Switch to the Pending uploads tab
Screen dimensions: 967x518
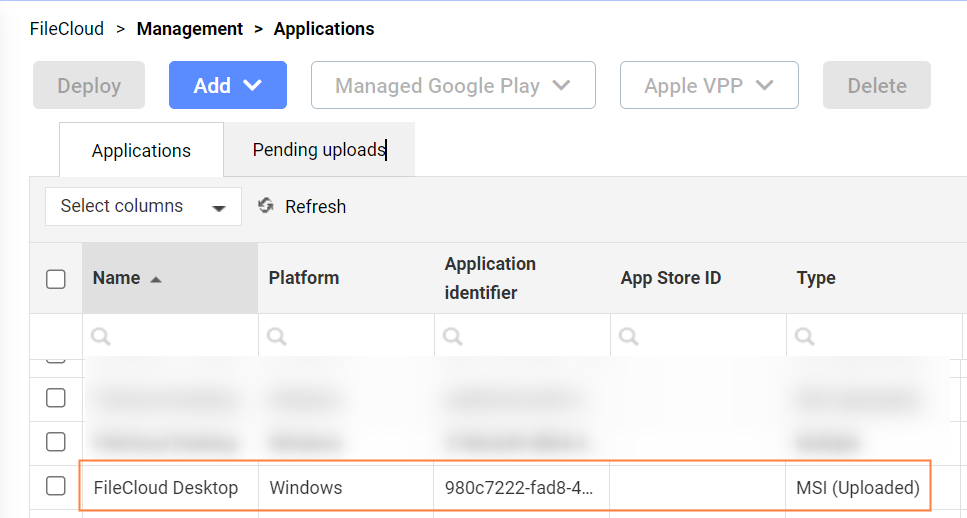(318, 150)
